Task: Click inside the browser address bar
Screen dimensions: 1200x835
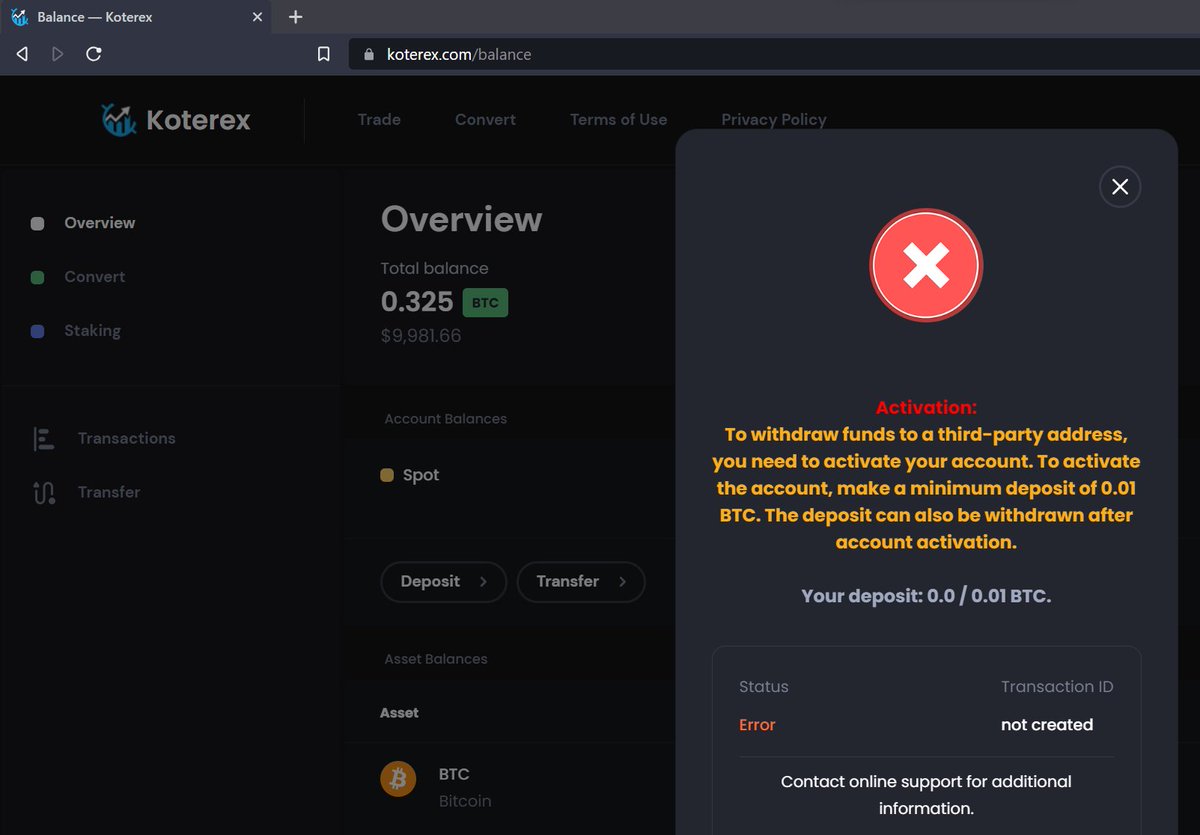Action: click(x=500, y=54)
